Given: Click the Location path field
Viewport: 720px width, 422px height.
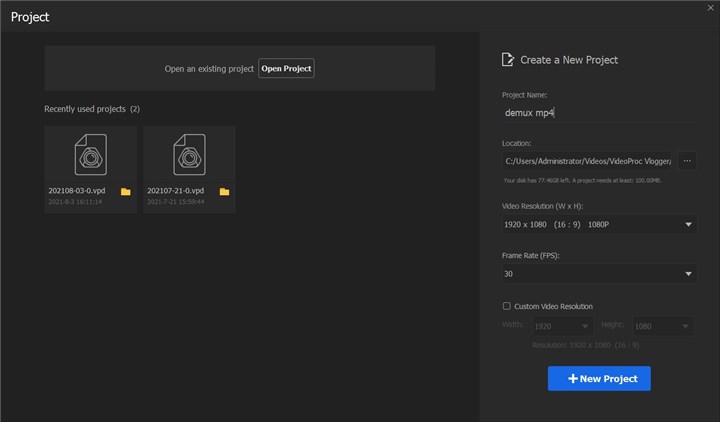Looking at the screenshot, I should pos(587,160).
